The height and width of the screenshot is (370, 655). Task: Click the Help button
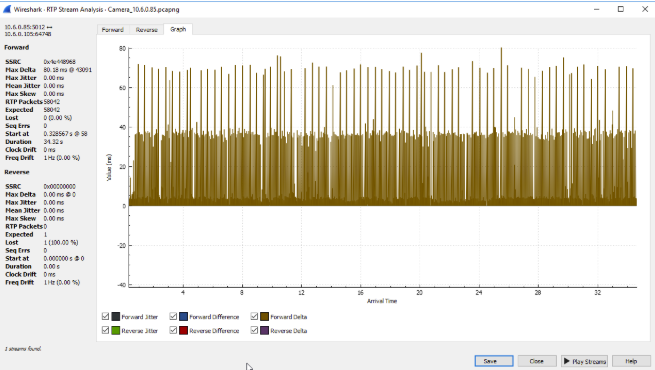631,361
